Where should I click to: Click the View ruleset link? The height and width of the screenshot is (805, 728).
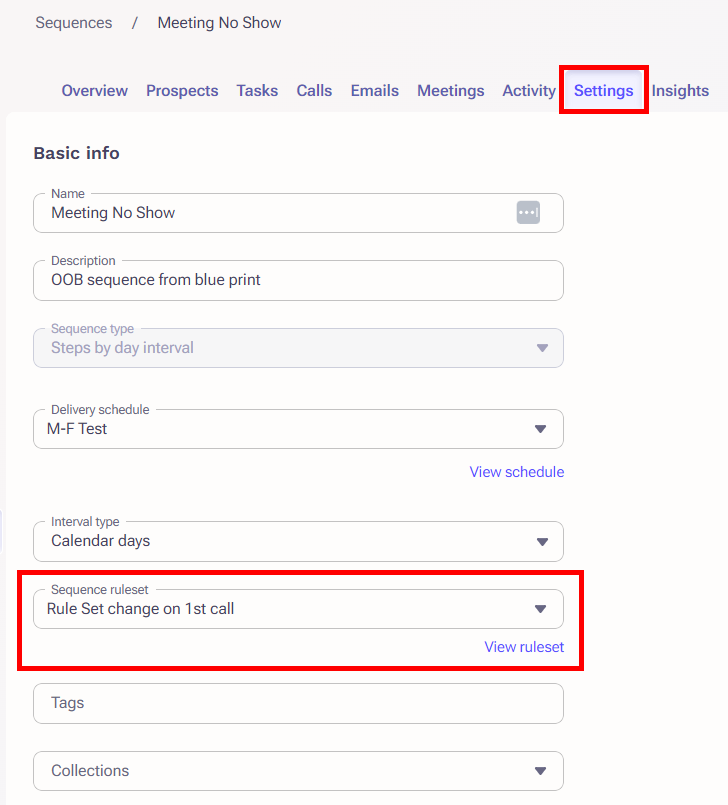click(524, 647)
